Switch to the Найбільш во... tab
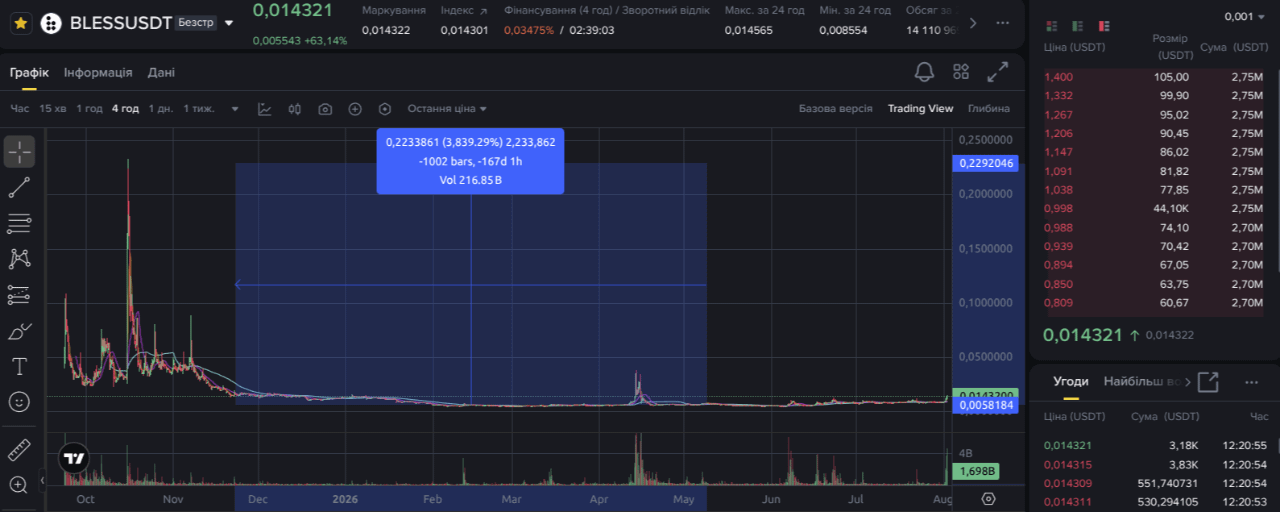Screen dimensions: 1280x512 point(1144,381)
